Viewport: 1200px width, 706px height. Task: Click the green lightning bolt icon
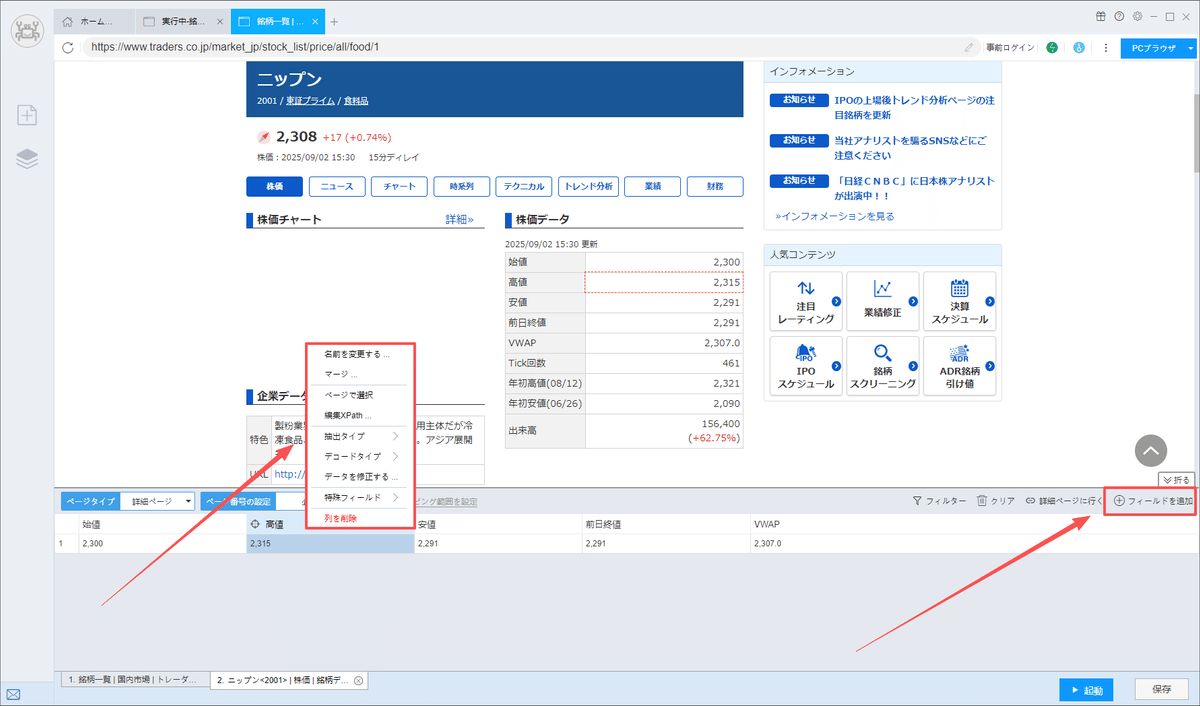(1052, 47)
